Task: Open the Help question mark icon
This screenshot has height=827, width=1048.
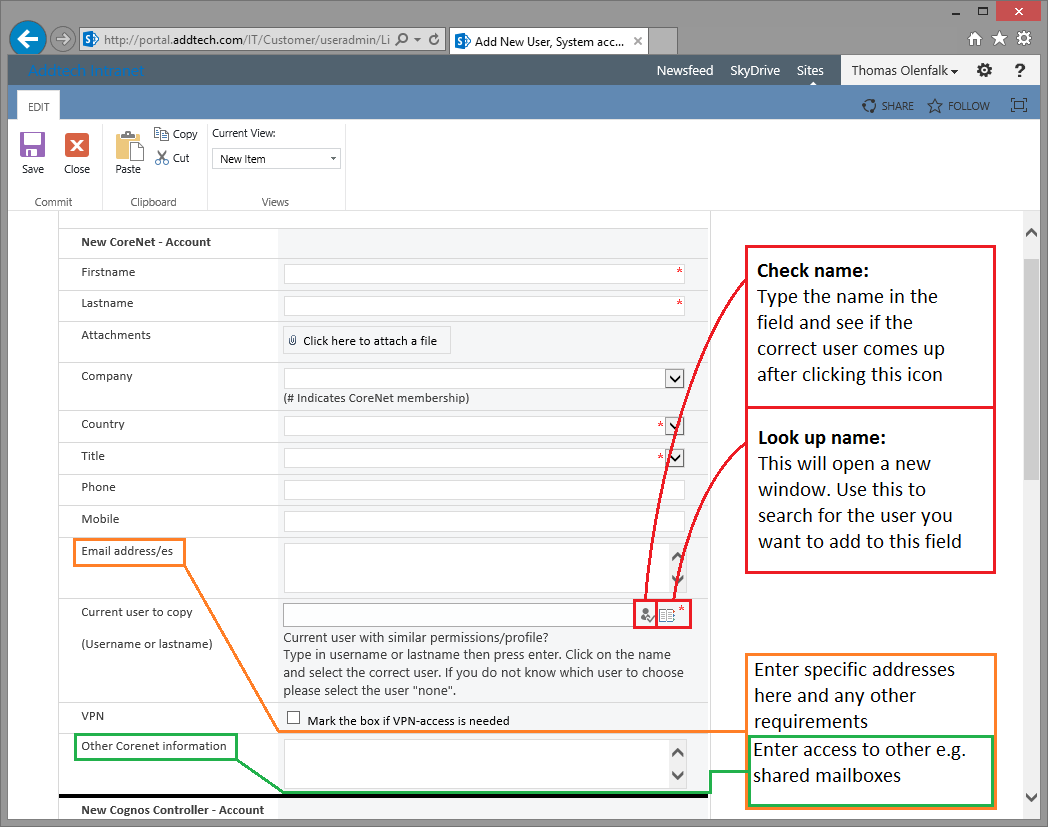Action: [x=1020, y=70]
